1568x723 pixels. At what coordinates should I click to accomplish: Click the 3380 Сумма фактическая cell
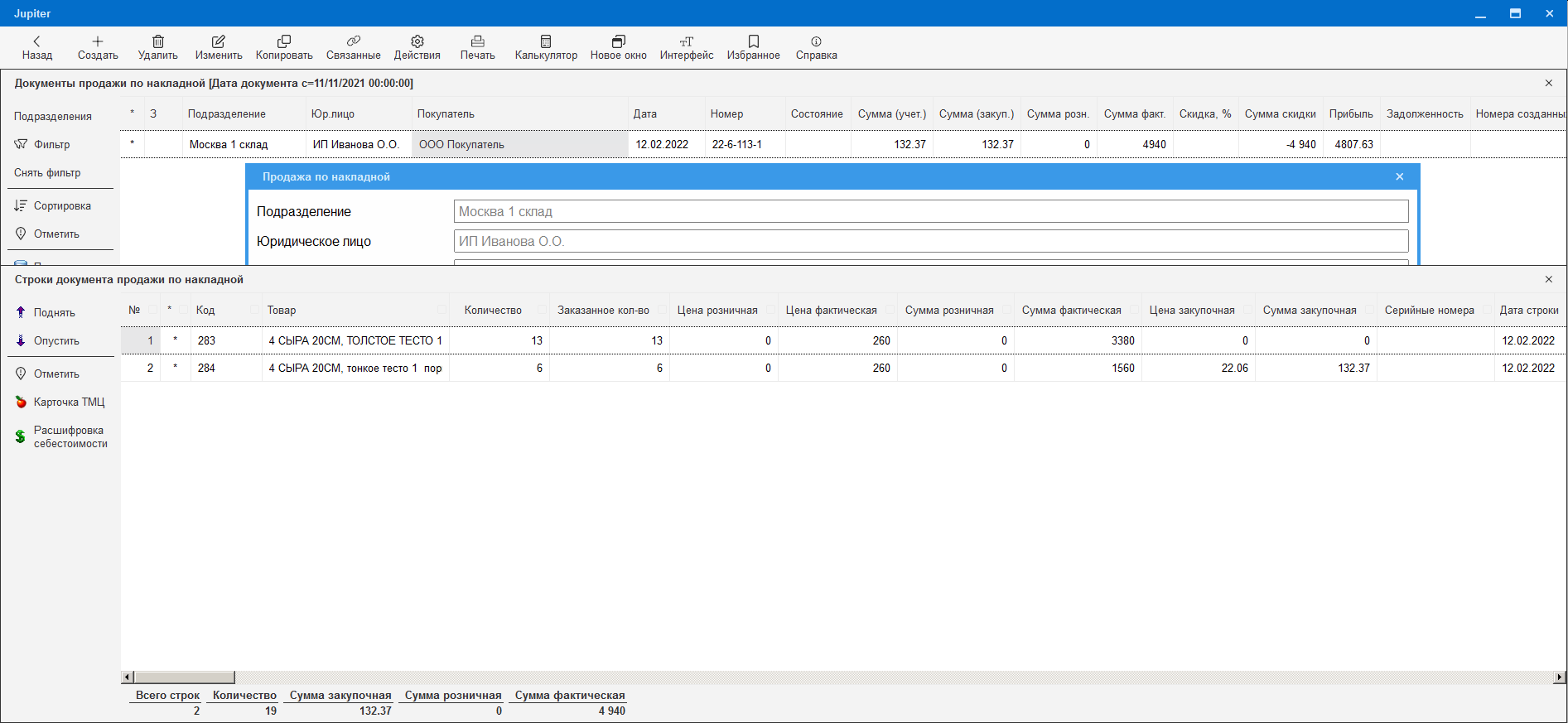(1078, 340)
